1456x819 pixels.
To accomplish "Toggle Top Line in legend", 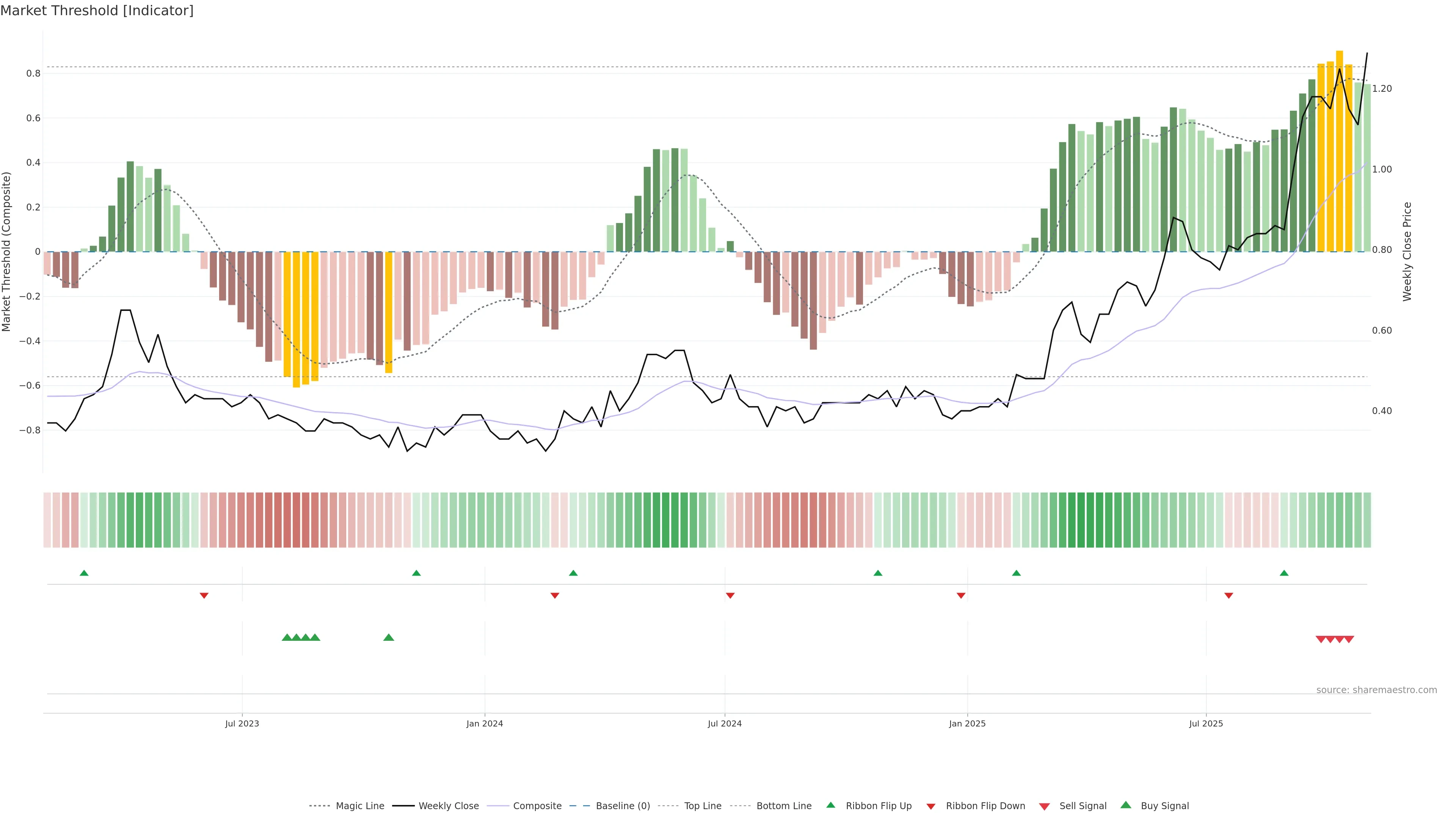I will (703, 806).
